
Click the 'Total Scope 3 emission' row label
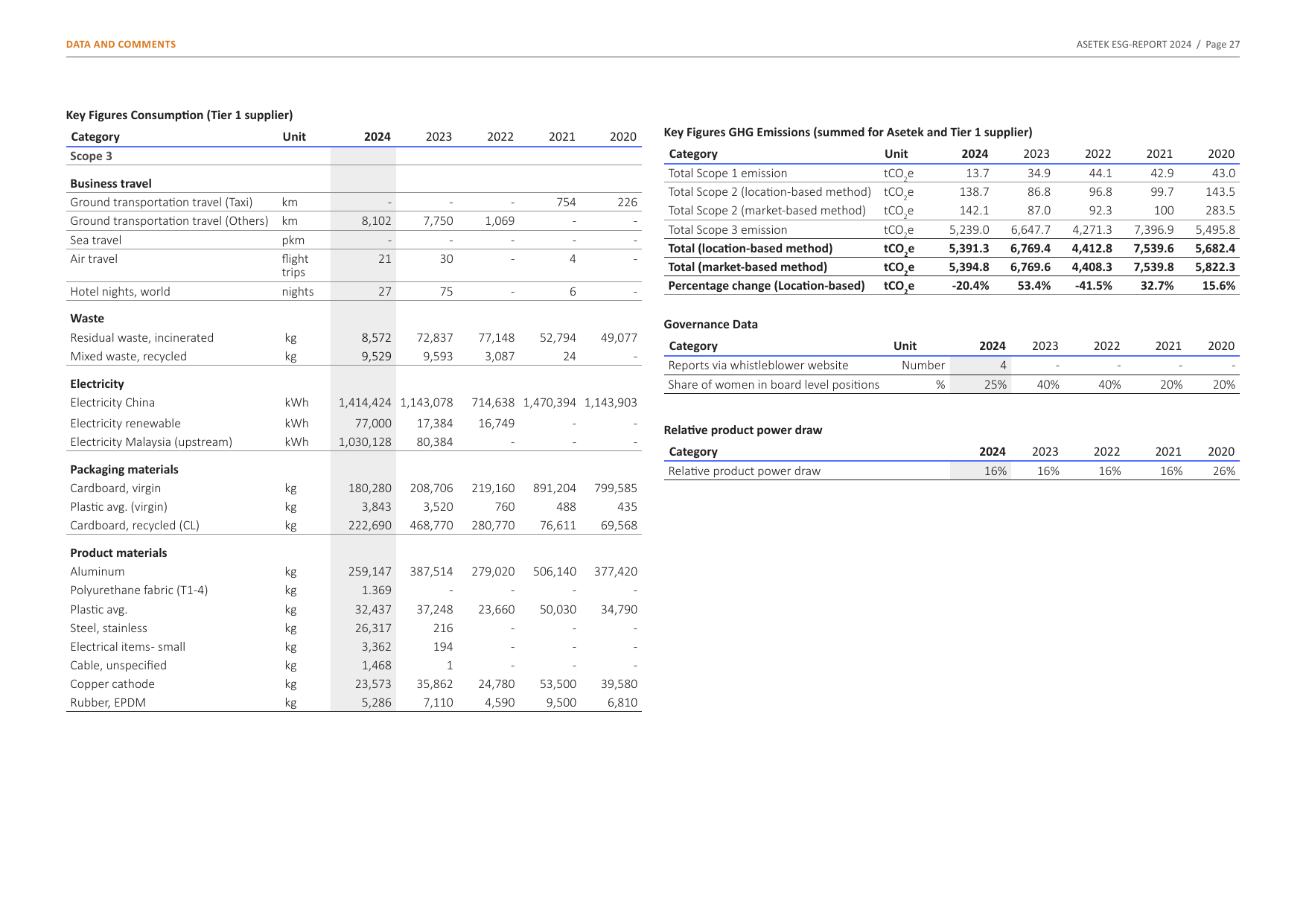[x=727, y=230]
